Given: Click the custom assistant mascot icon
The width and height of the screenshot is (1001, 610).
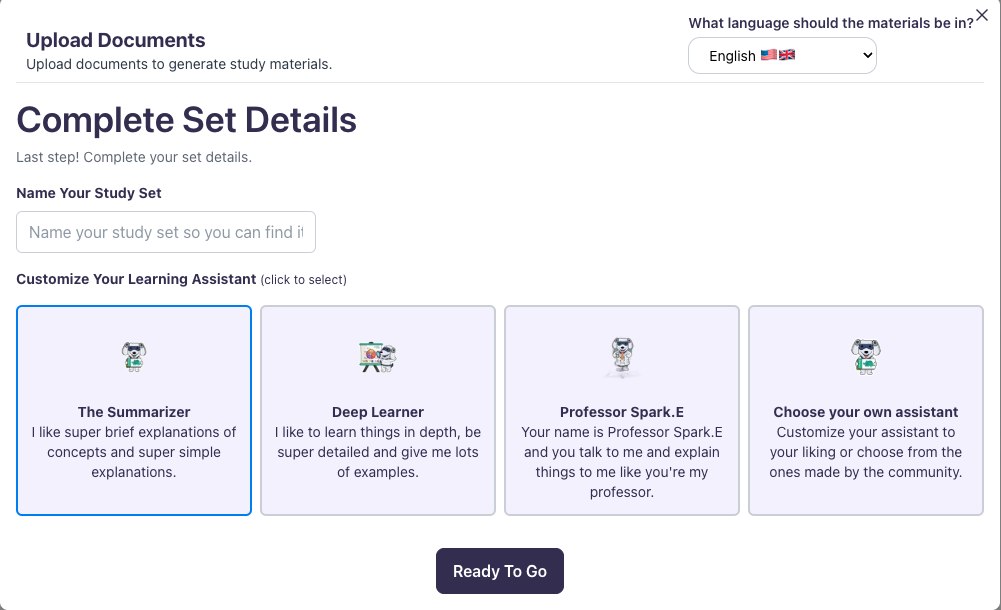Looking at the screenshot, I should tap(865, 356).
